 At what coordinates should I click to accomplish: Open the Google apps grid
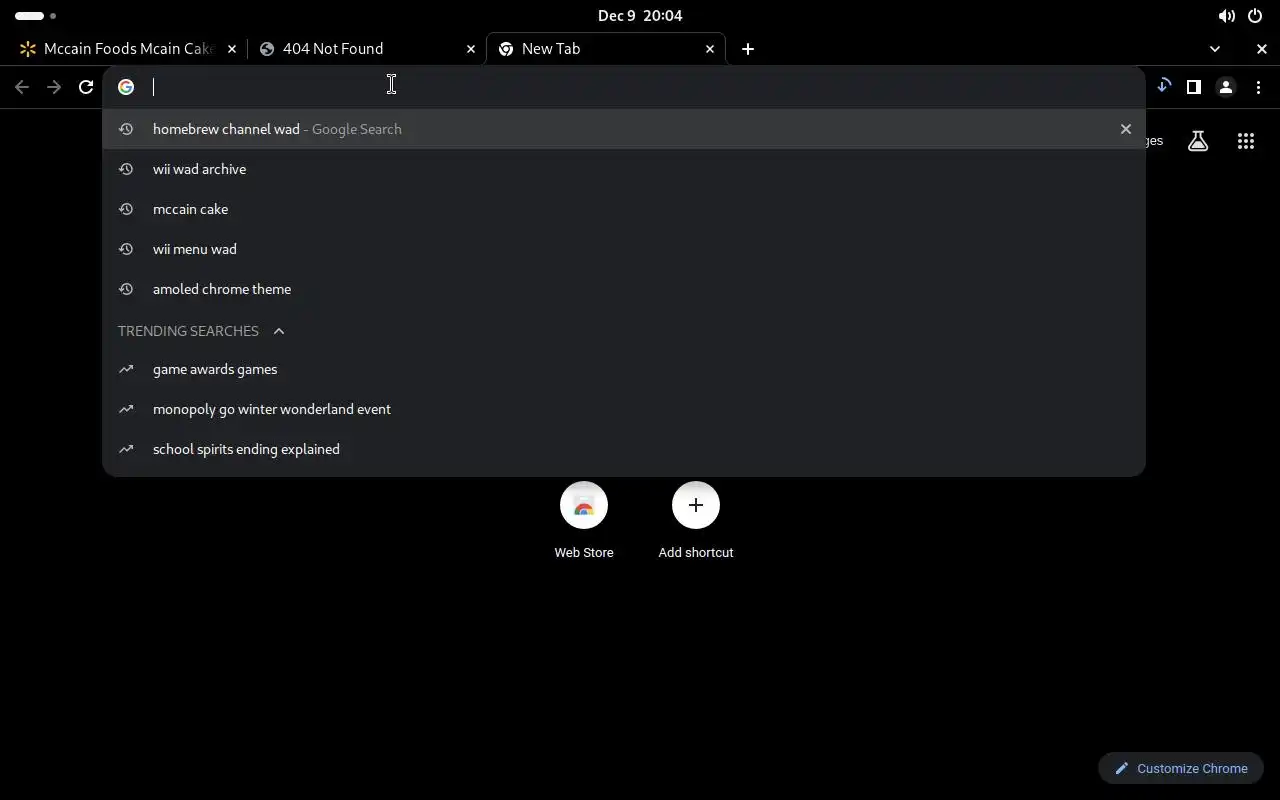tap(1246, 141)
